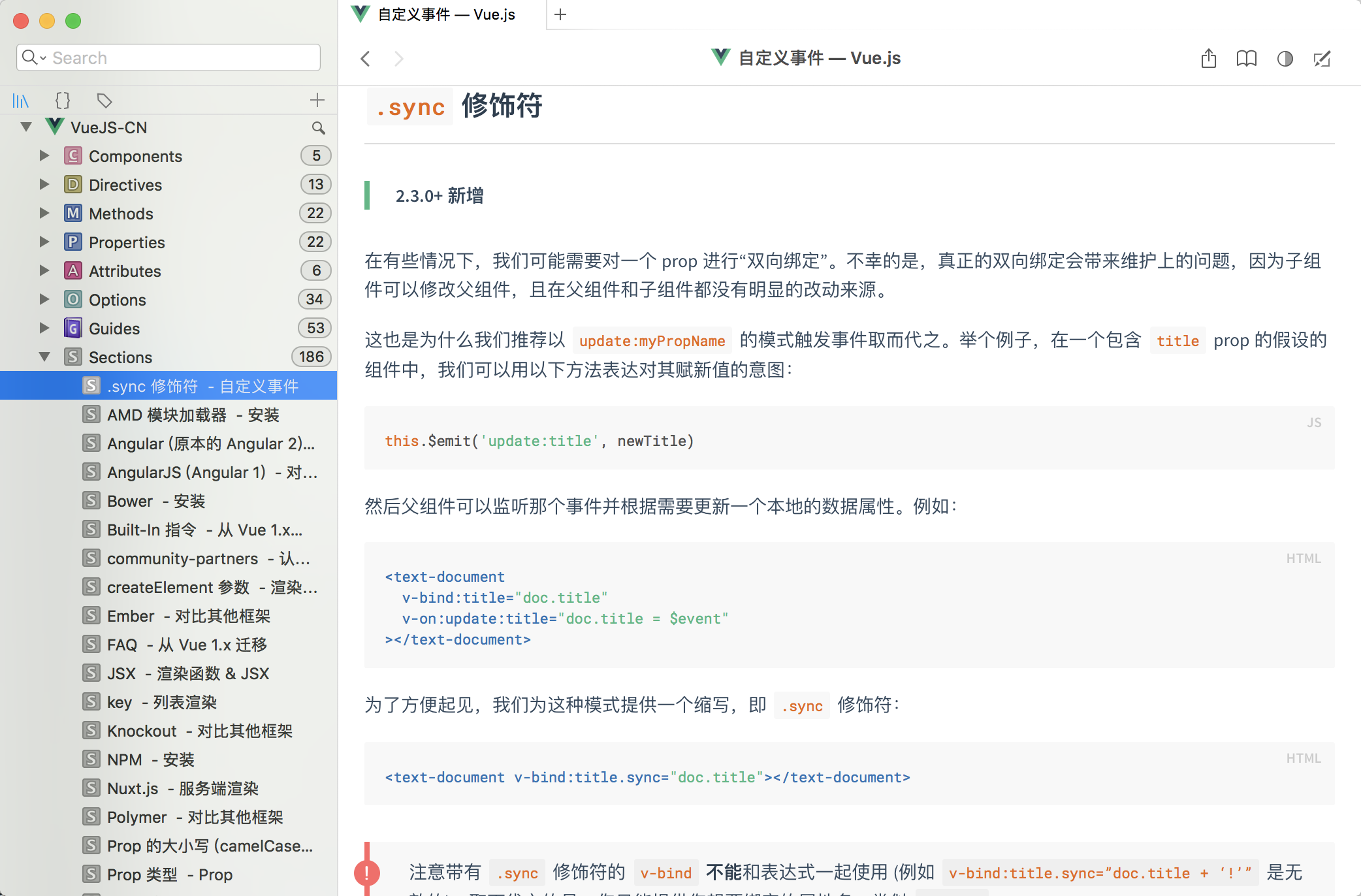Search within VueJS-CN magnifier icon

[x=318, y=128]
